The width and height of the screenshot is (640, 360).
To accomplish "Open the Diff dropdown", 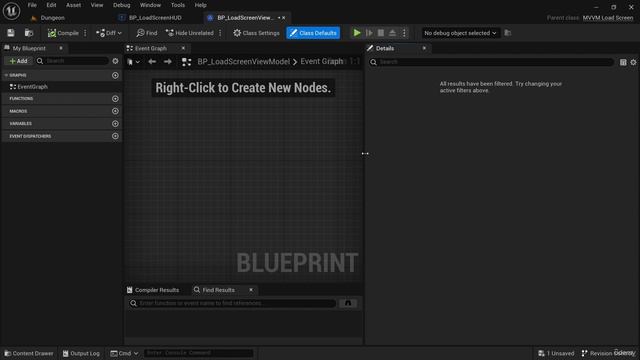I will coord(109,33).
